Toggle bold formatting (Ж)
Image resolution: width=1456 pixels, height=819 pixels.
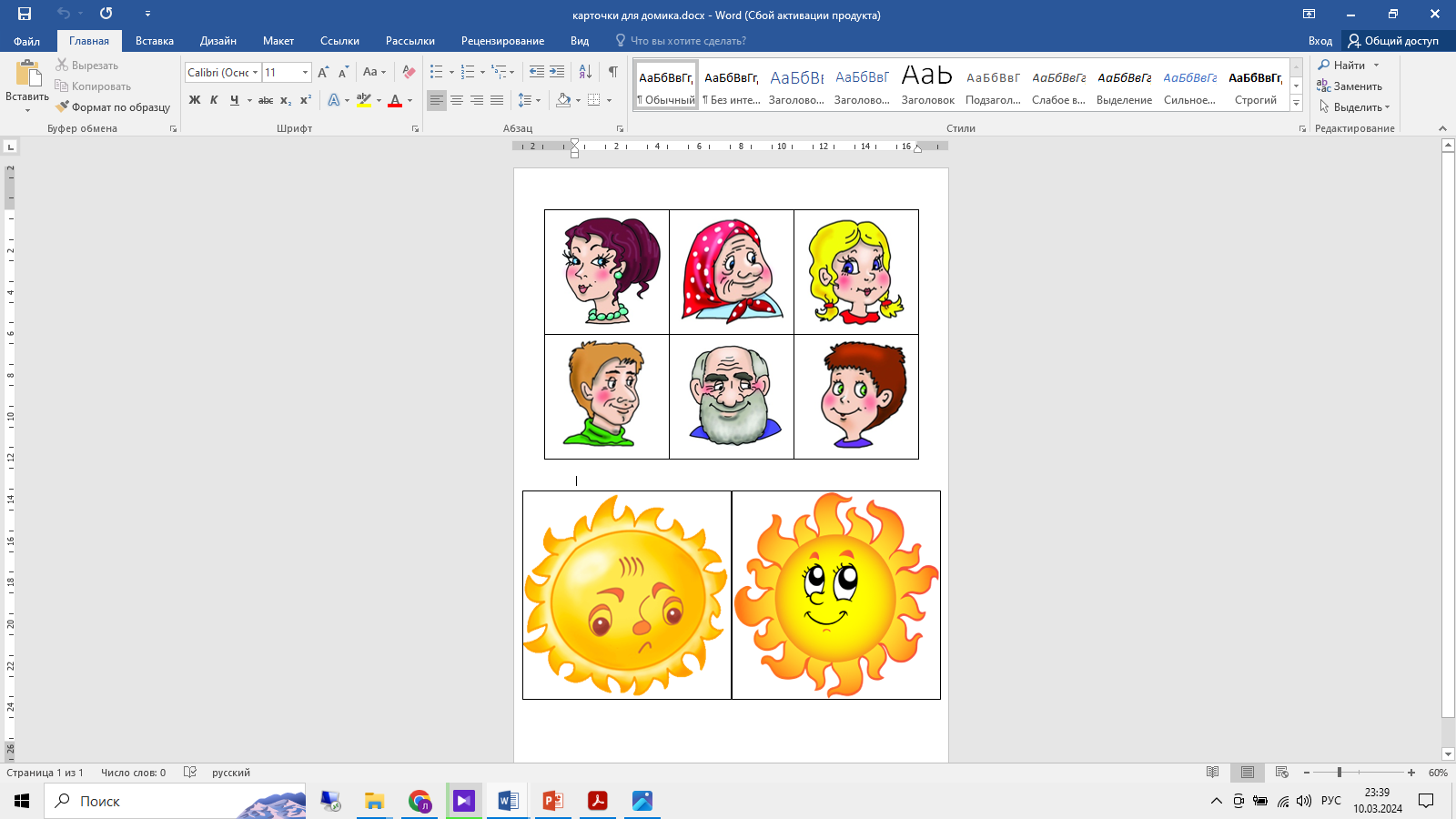click(x=194, y=100)
